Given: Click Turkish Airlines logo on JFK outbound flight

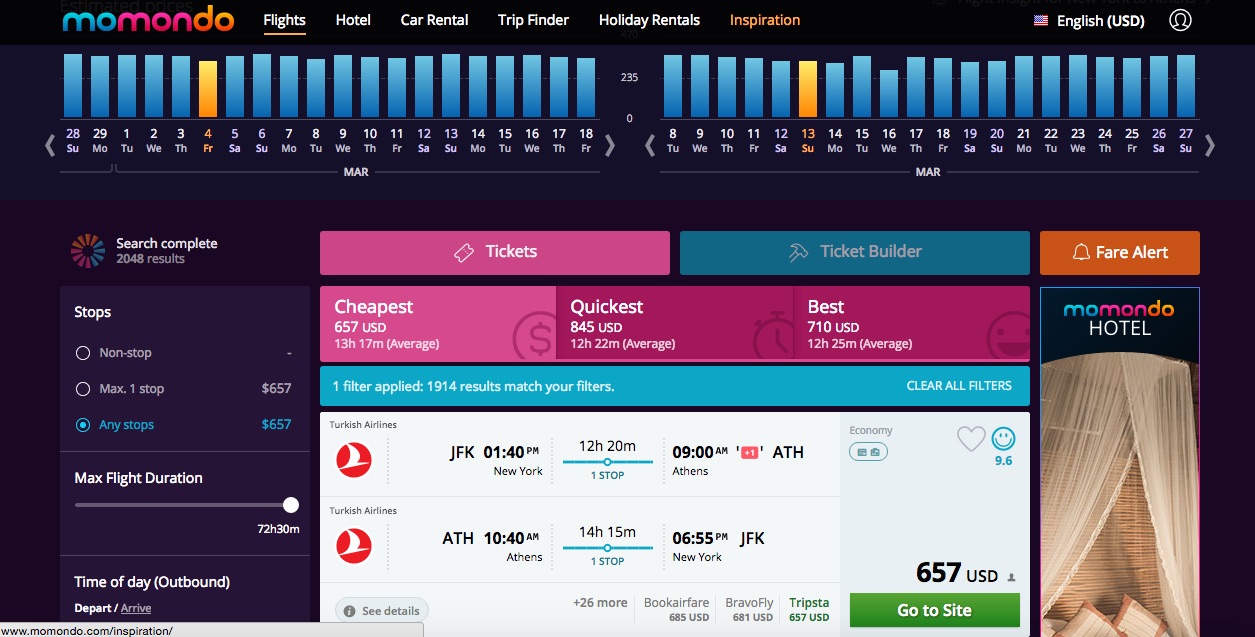Looking at the screenshot, I should [x=354, y=460].
